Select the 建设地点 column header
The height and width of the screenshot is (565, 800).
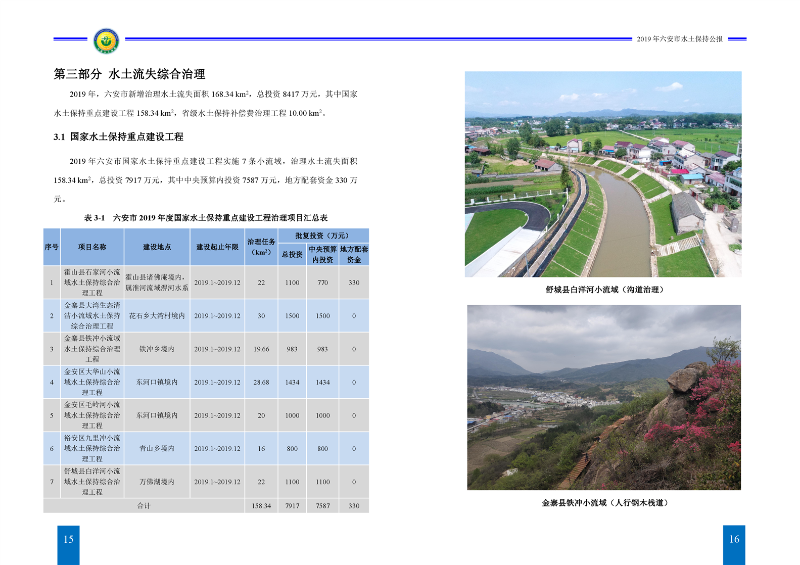[157, 246]
